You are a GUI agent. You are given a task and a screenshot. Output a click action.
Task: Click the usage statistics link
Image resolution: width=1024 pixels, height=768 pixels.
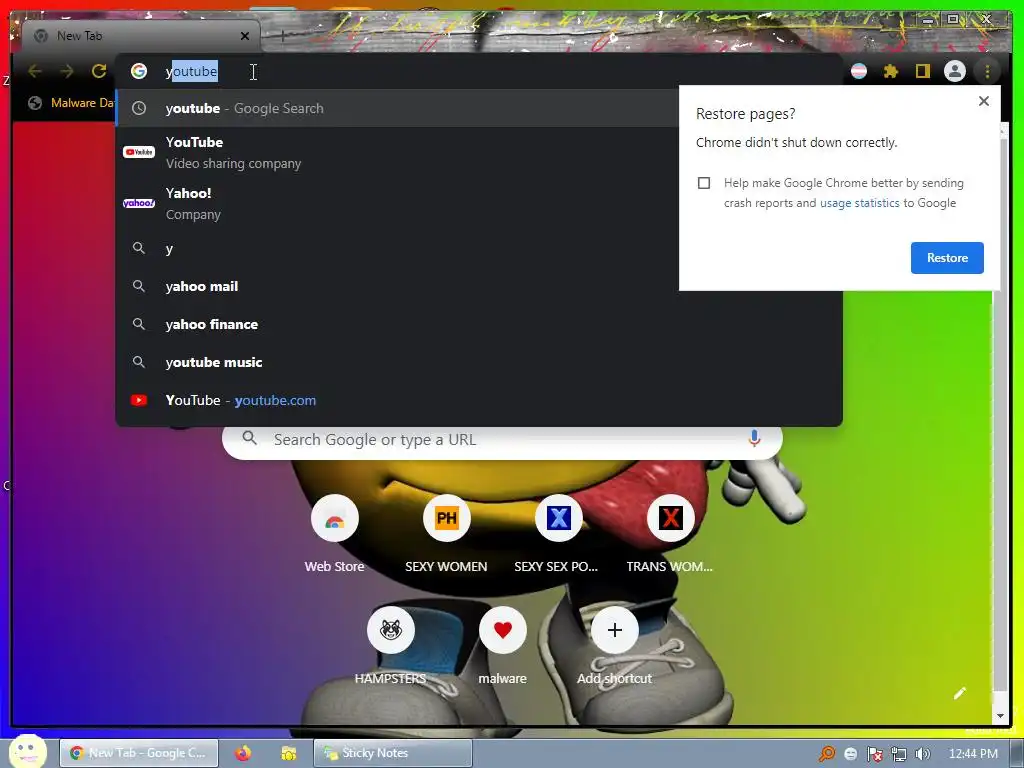[x=859, y=203]
